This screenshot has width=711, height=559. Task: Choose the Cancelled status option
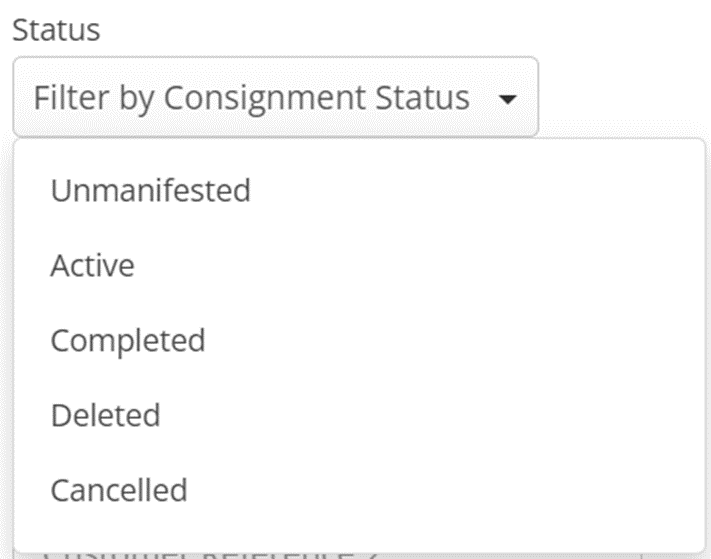point(119,490)
